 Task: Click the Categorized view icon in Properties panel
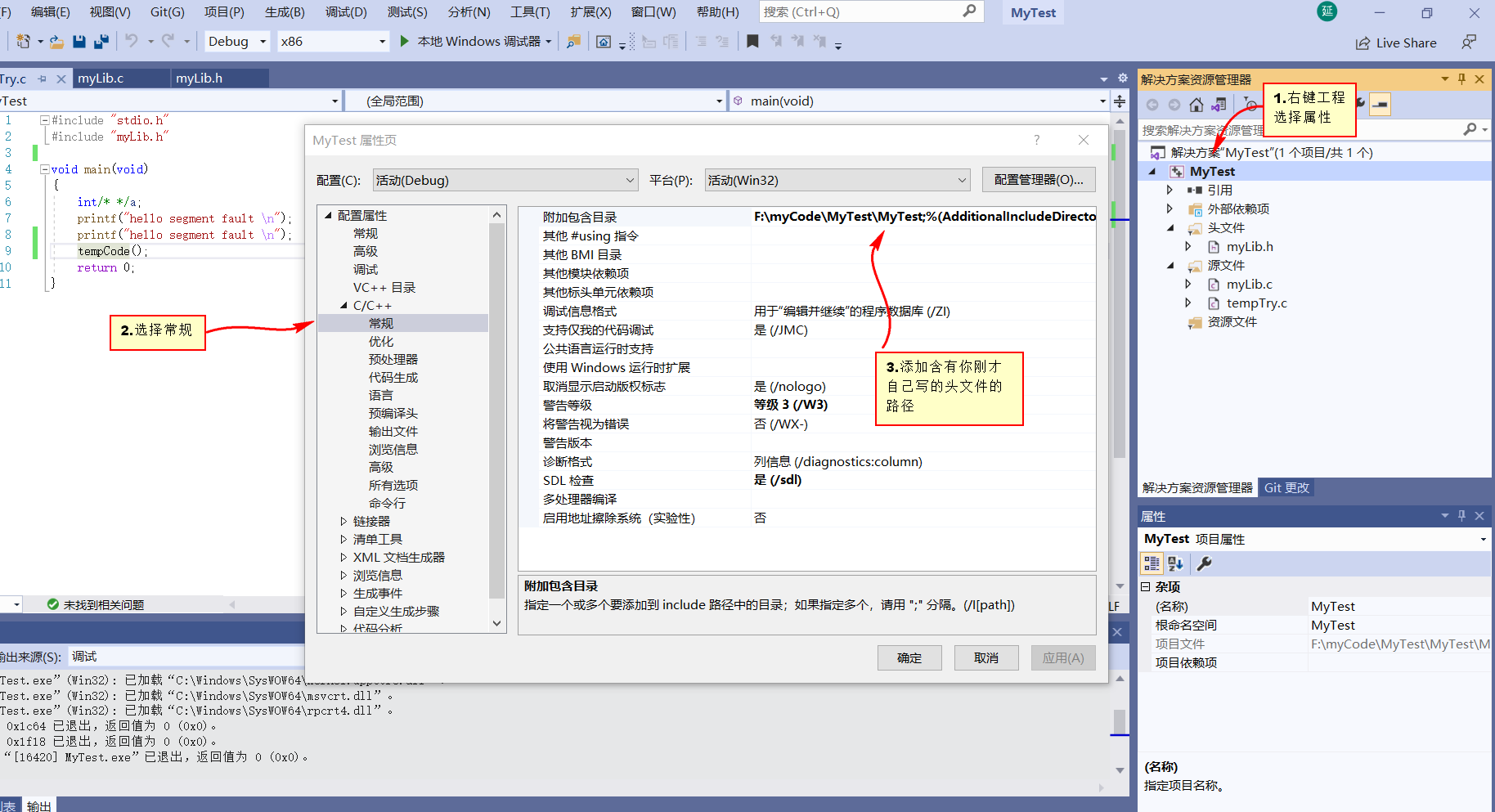(x=1152, y=563)
